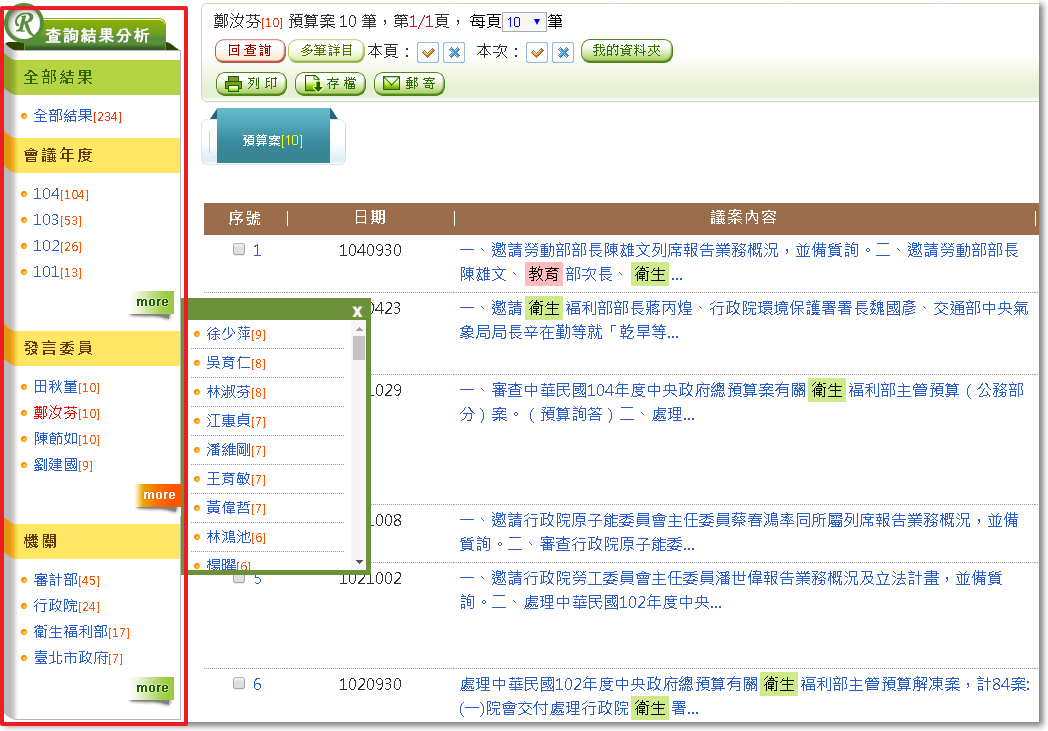Click the 郵寄 mail button
The image size is (1048, 731).
409,84
